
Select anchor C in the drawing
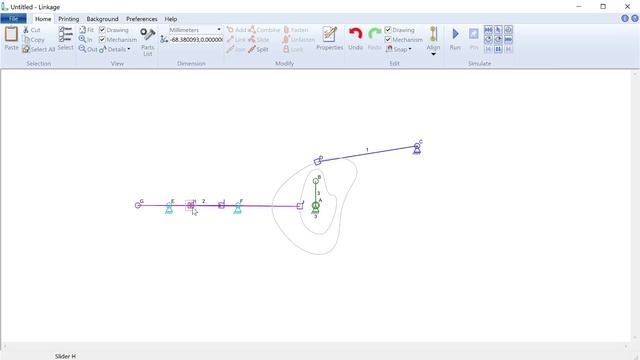pyautogui.click(x=417, y=148)
